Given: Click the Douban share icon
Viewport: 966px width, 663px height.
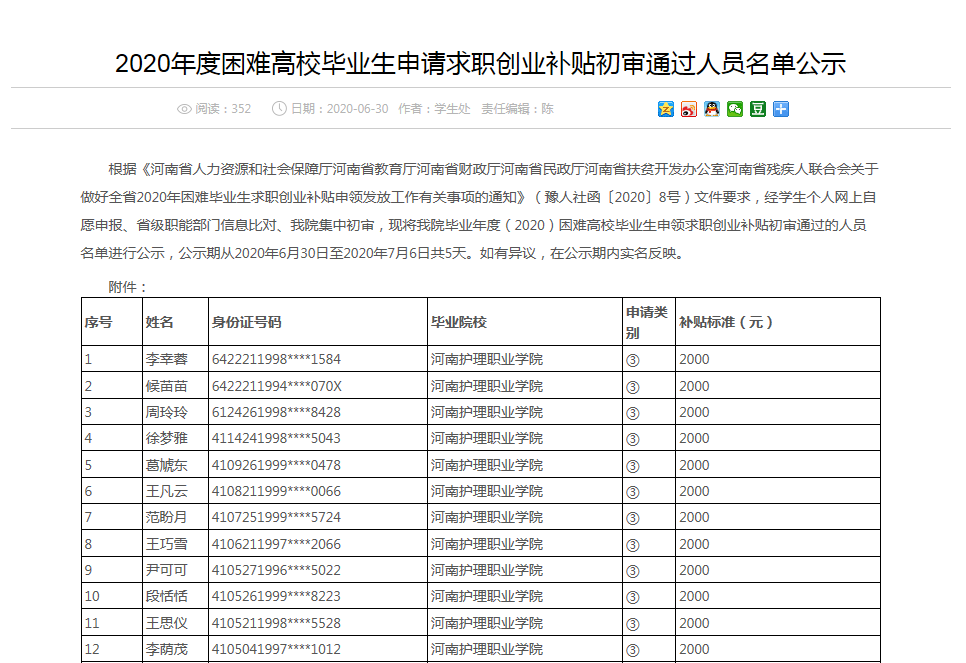Looking at the screenshot, I should tap(758, 109).
